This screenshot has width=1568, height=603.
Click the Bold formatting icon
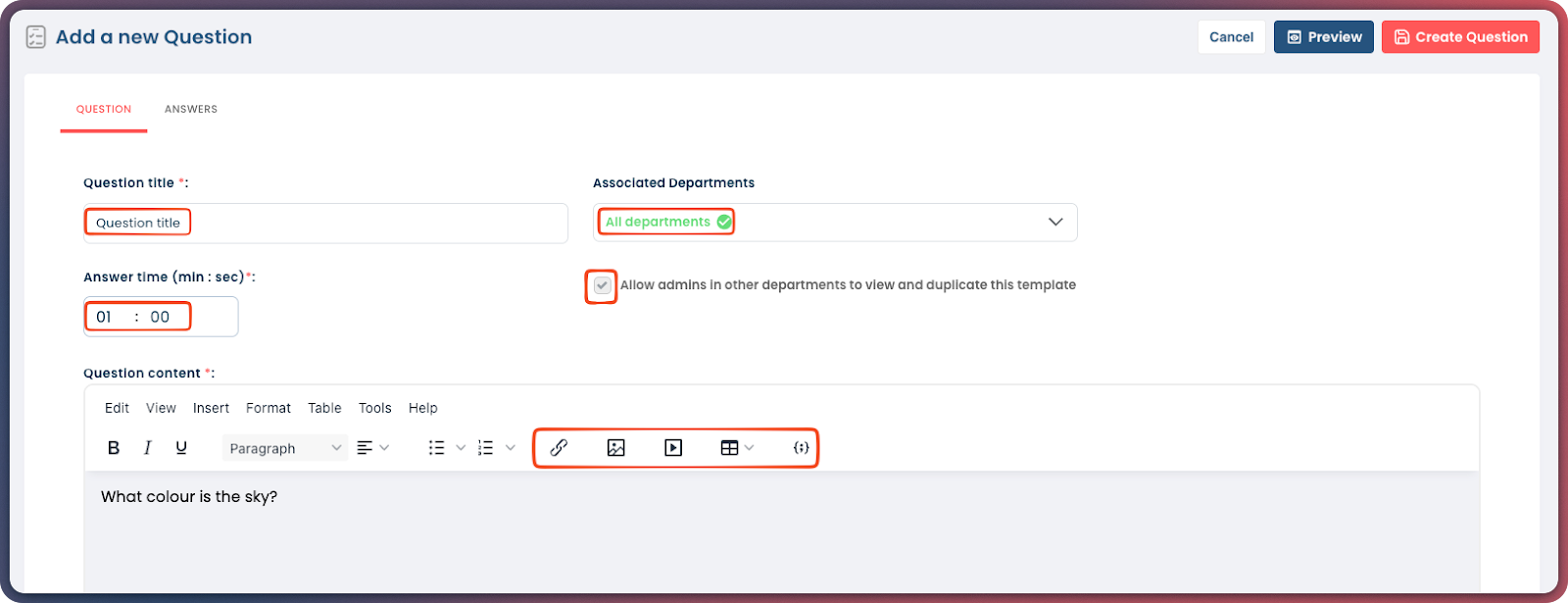coord(114,448)
